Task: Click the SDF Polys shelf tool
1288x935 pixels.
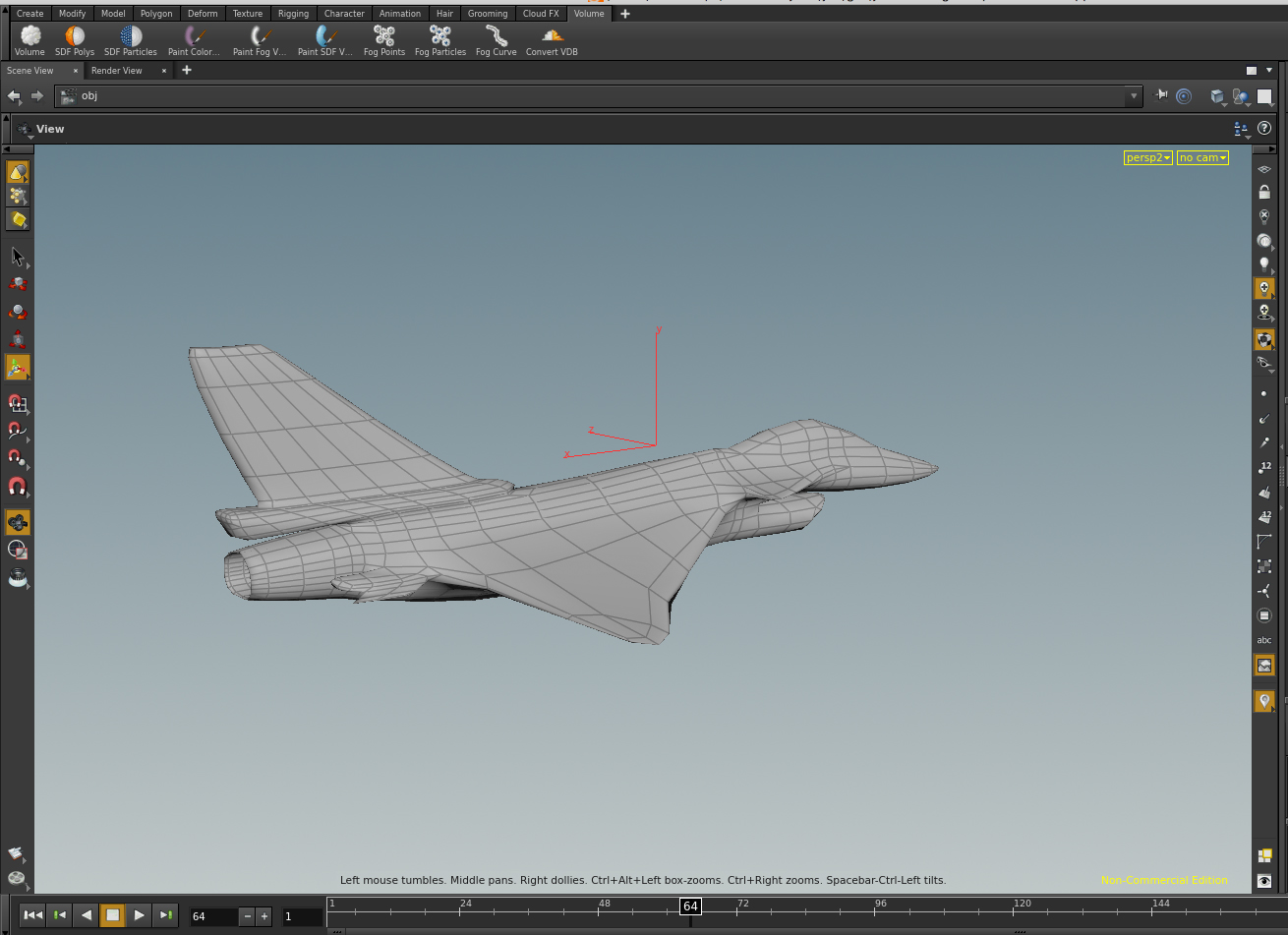Action: (75, 39)
